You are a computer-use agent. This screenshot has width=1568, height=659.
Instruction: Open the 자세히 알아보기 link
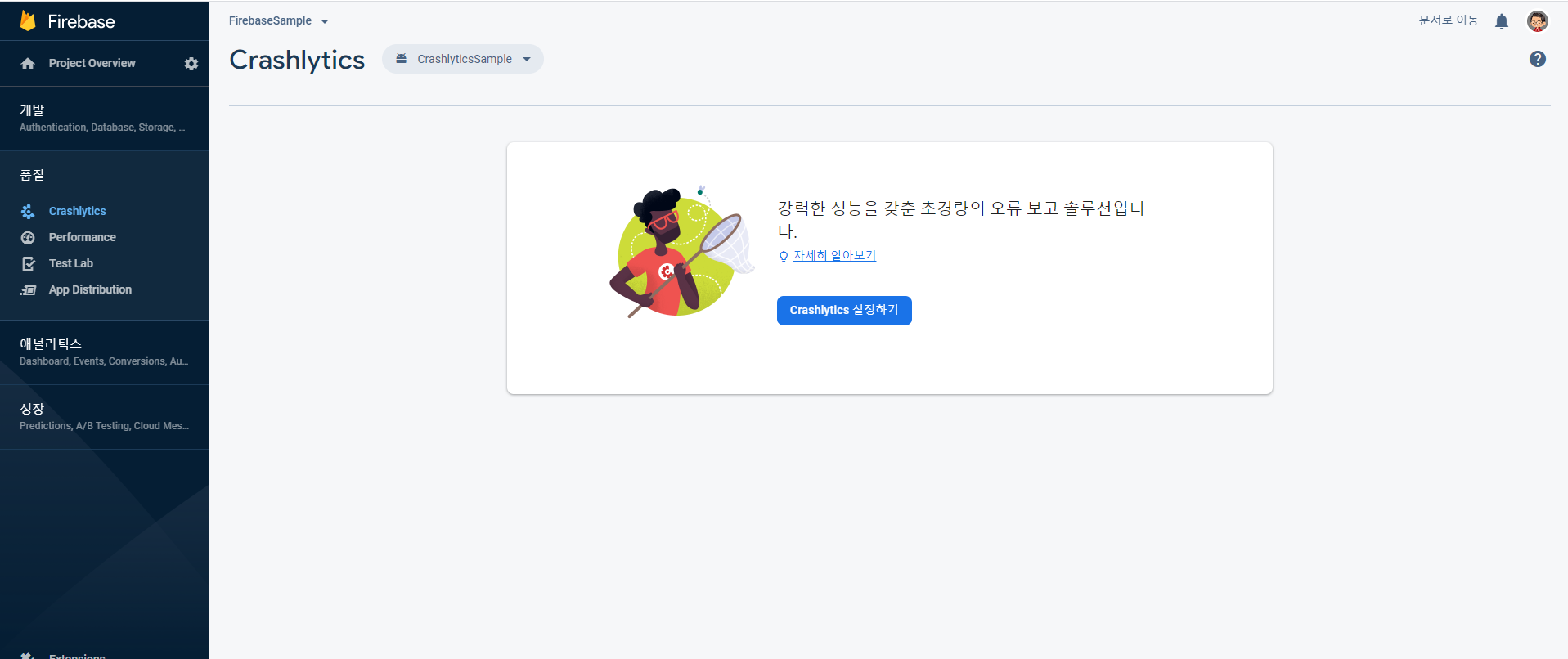pos(834,256)
